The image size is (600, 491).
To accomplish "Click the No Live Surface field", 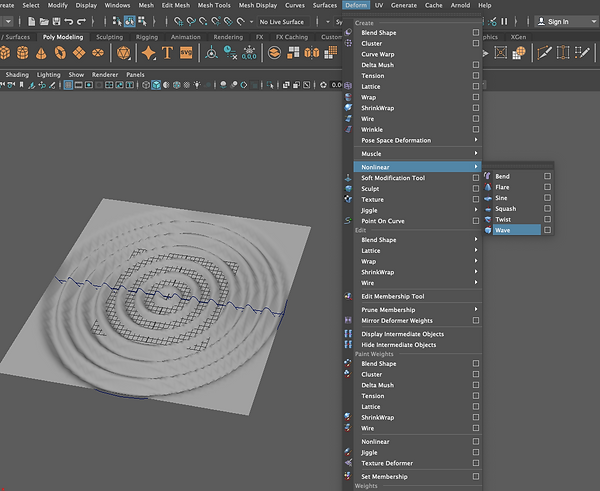I will click(x=282, y=22).
